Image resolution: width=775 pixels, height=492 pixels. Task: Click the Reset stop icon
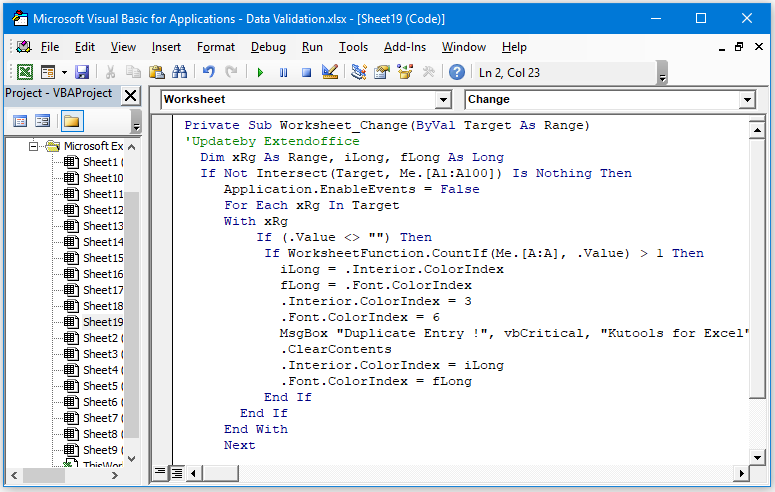(x=307, y=72)
